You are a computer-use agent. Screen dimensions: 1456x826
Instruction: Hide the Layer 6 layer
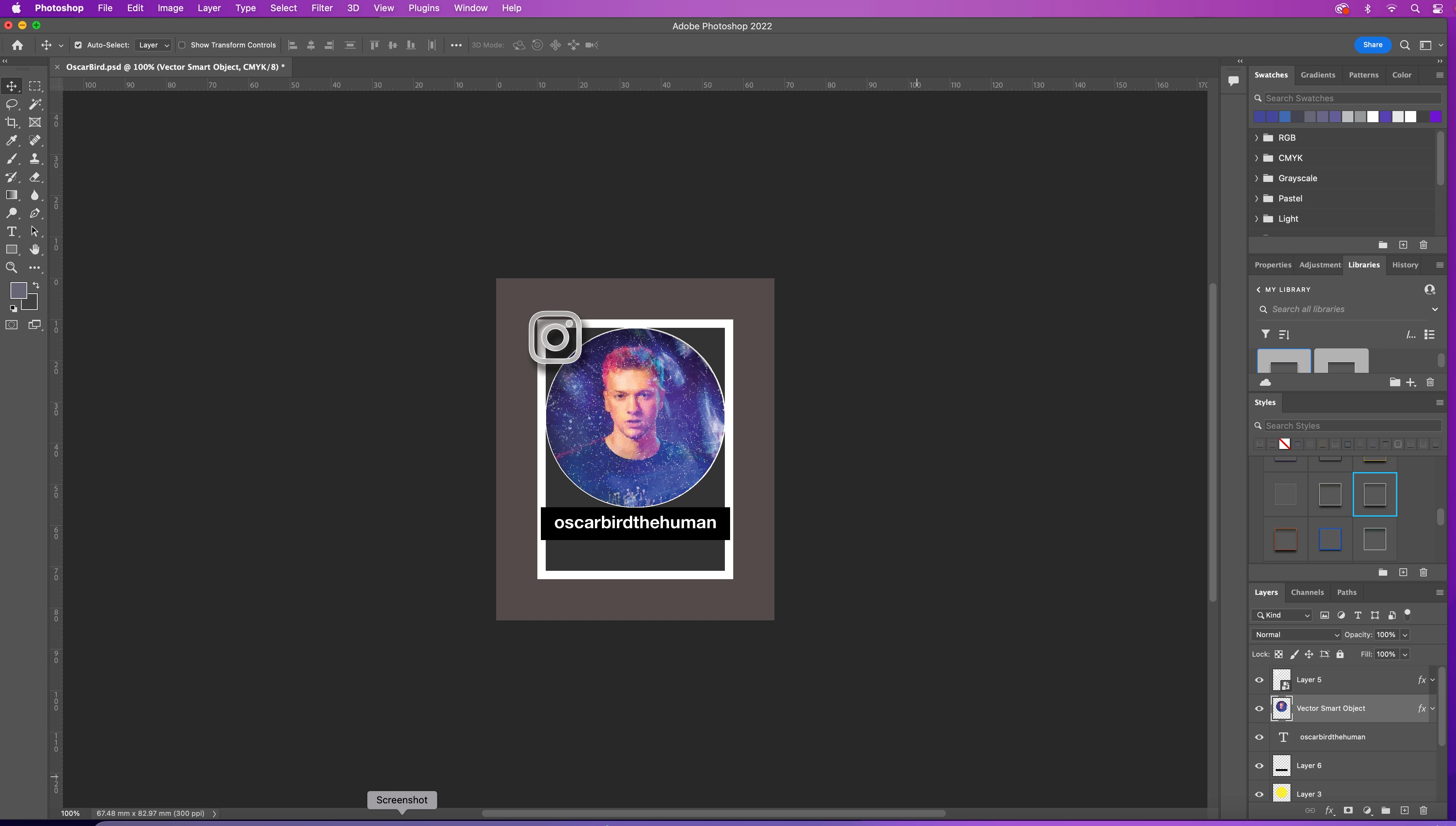tap(1259, 766)
